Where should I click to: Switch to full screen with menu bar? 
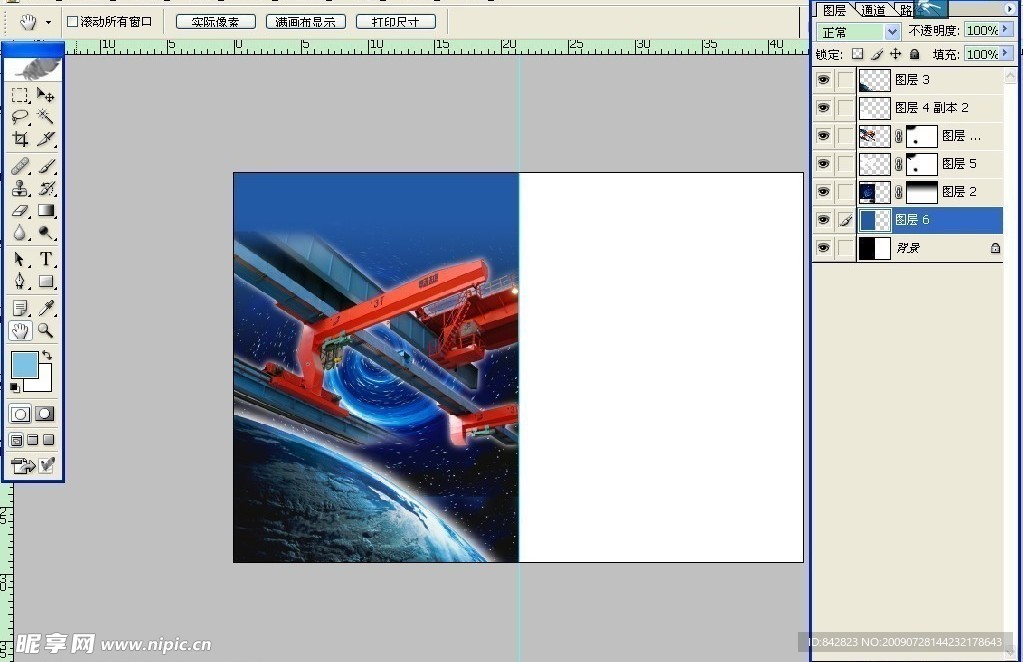point(33,440)
